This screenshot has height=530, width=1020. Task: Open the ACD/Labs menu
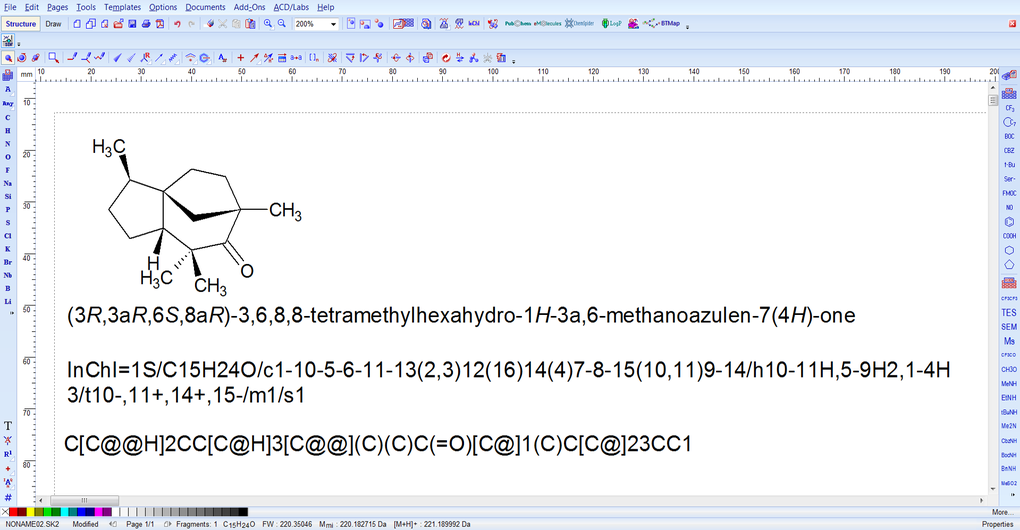pos(291,7)
